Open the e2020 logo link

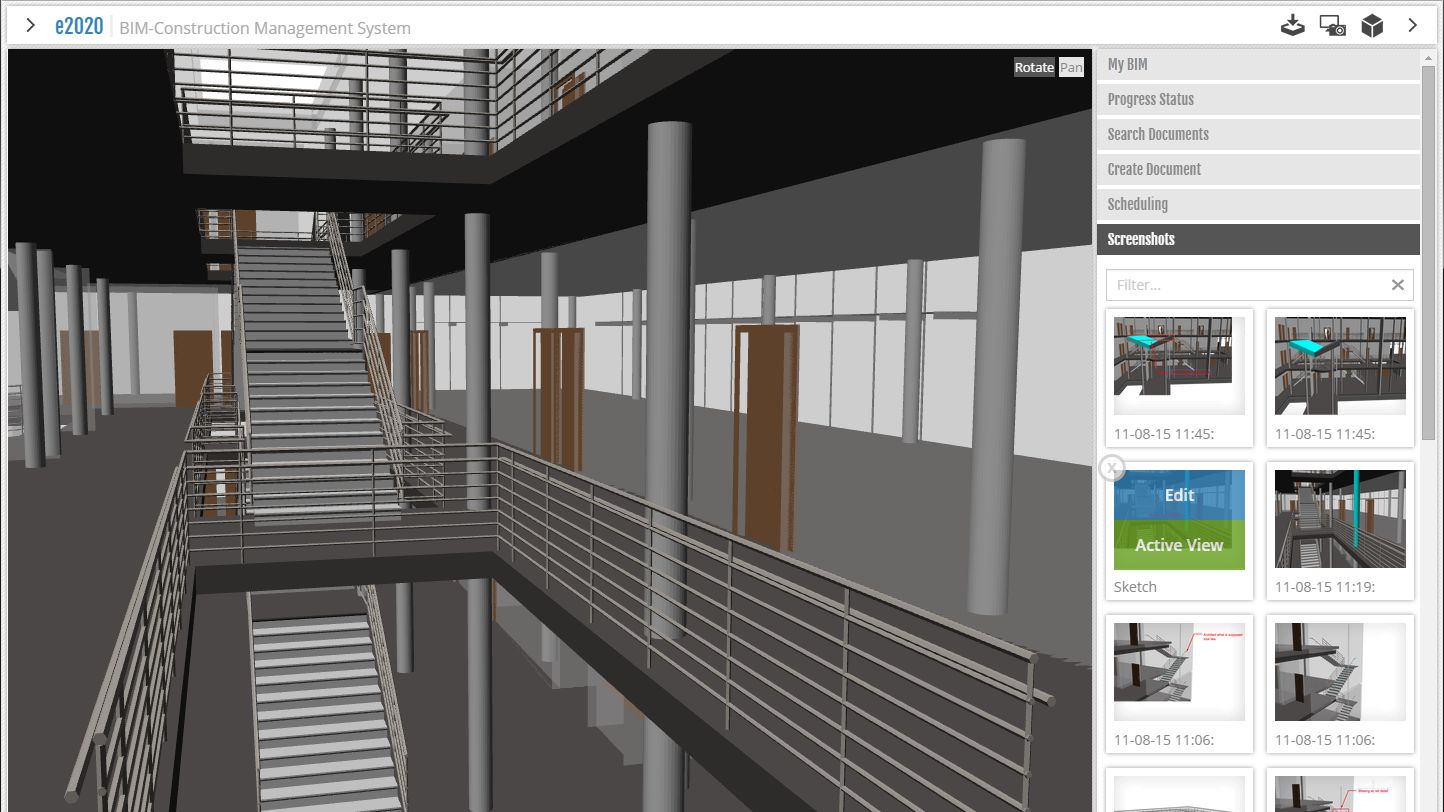79,26
